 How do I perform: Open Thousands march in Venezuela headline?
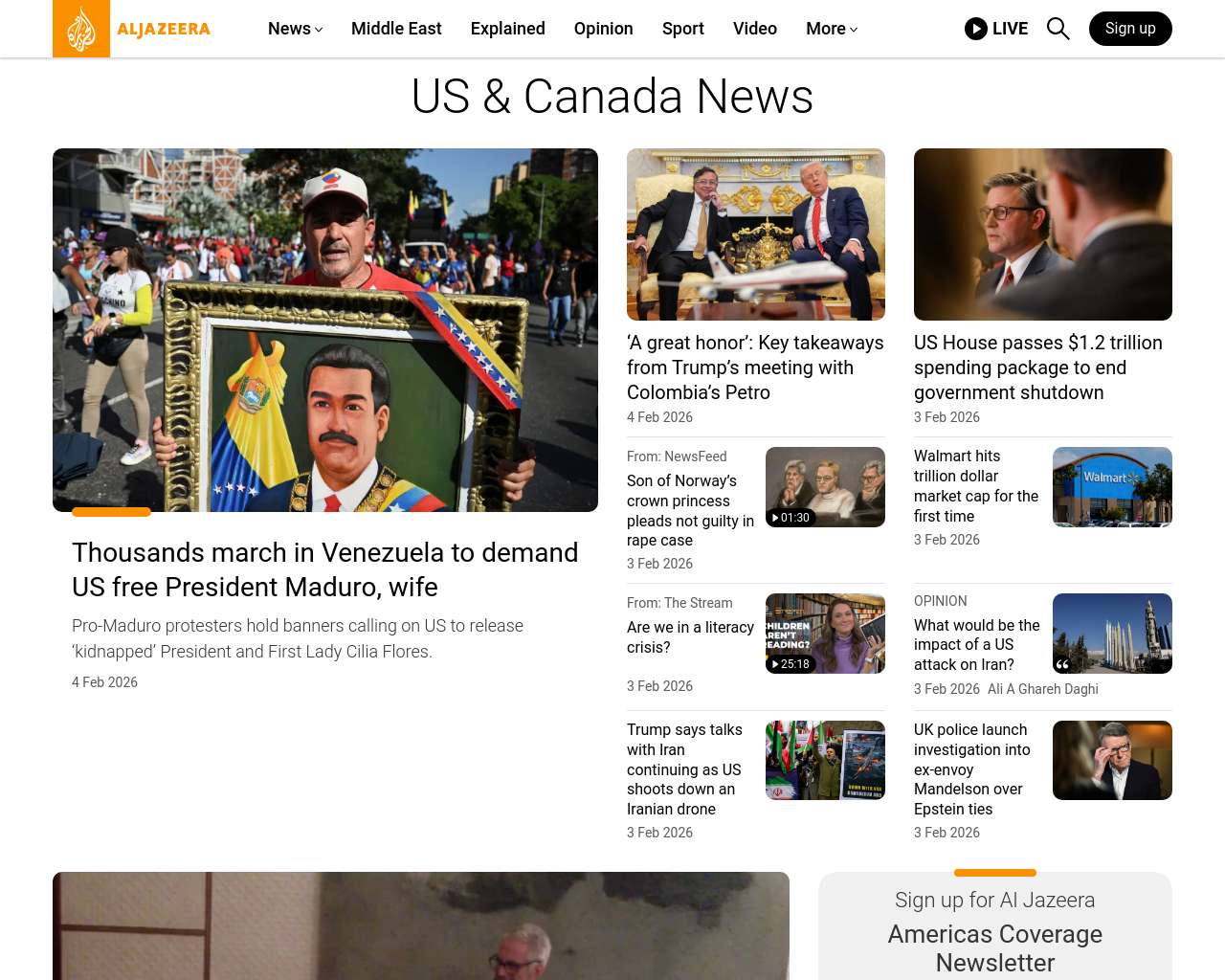tap(324, 569)
